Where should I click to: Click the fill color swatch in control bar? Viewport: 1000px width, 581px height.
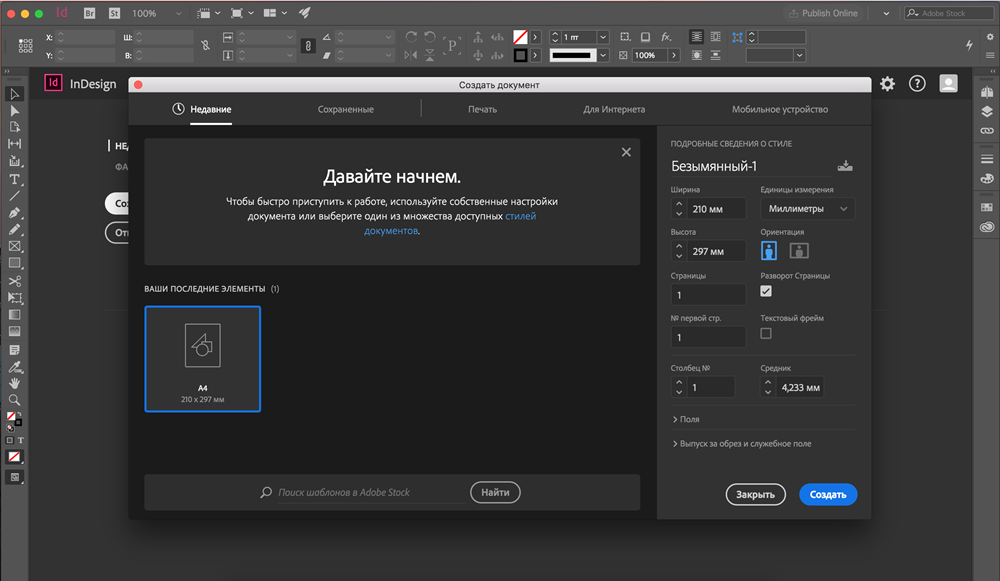coord(520,37)
